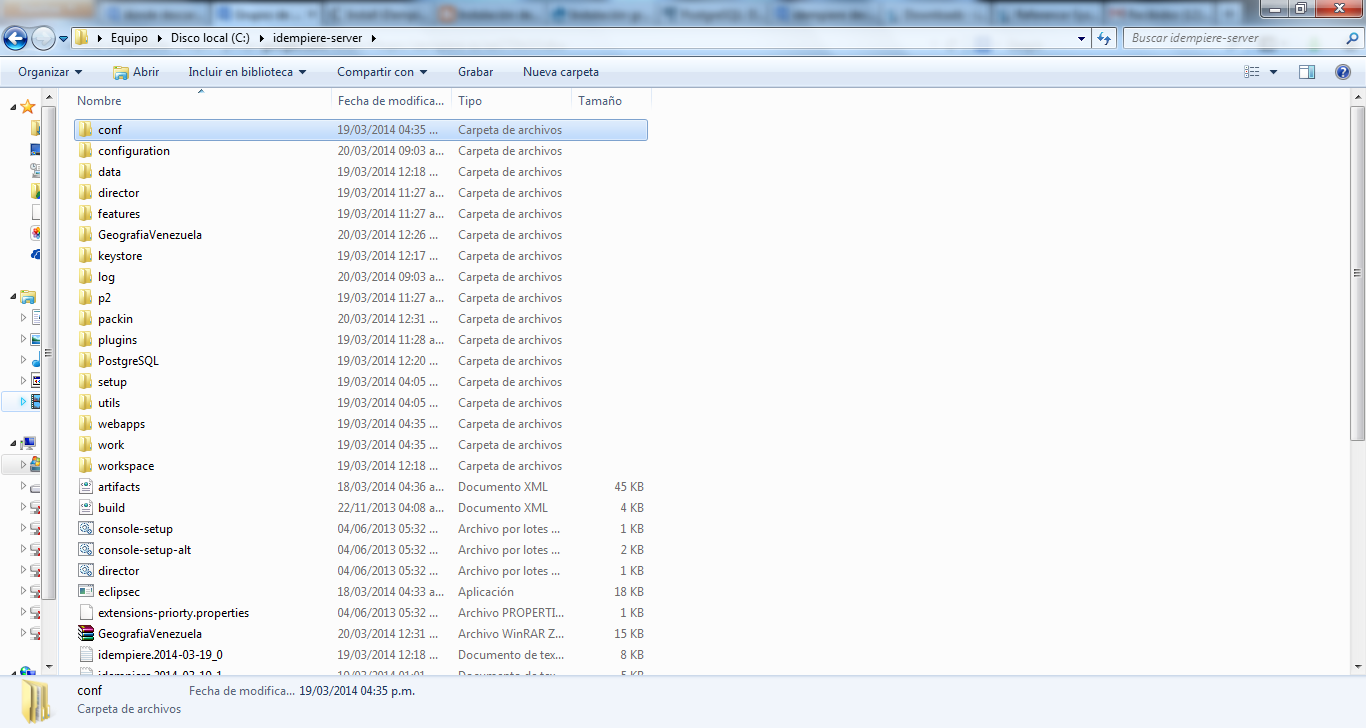Click the Abrir toolbar button
The image size is (1366, 728).
coord(135,72)
